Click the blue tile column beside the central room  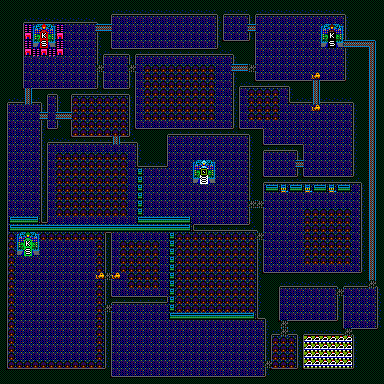(x=140, y=192)
